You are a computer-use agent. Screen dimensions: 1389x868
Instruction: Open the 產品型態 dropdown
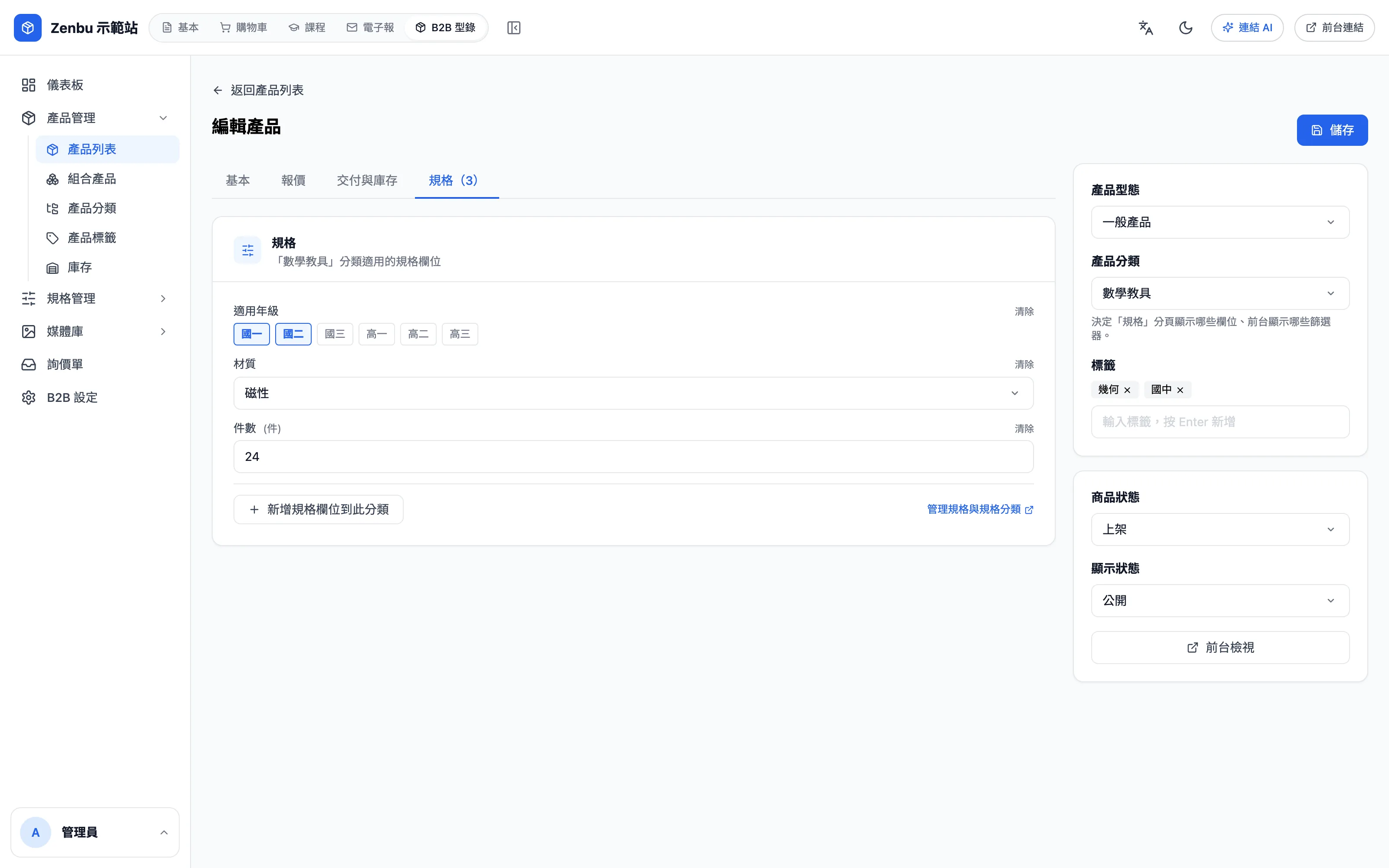coord(1220,222)
